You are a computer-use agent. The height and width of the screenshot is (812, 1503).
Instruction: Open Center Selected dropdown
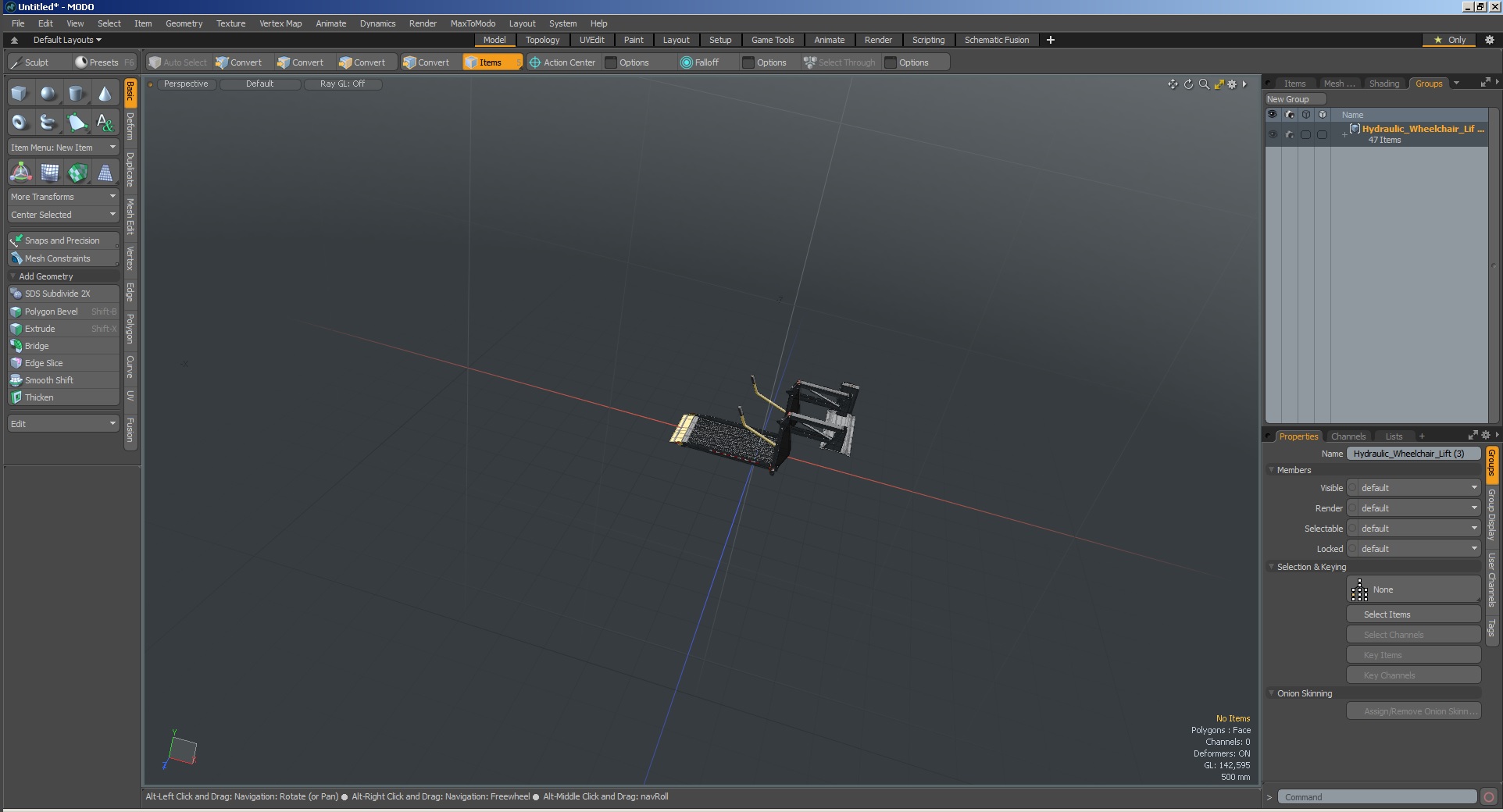[63, 215]
